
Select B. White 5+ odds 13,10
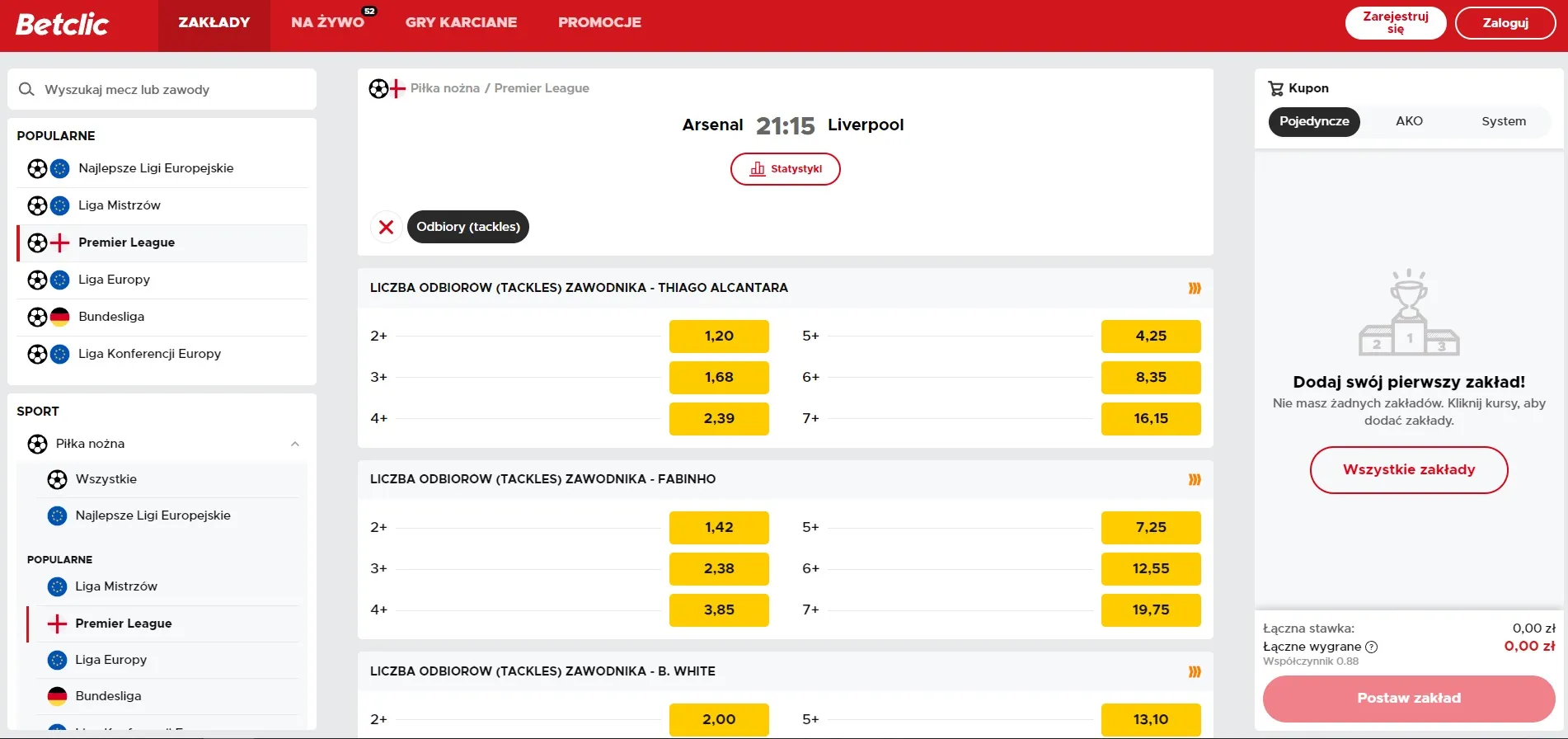point(1151,720)
